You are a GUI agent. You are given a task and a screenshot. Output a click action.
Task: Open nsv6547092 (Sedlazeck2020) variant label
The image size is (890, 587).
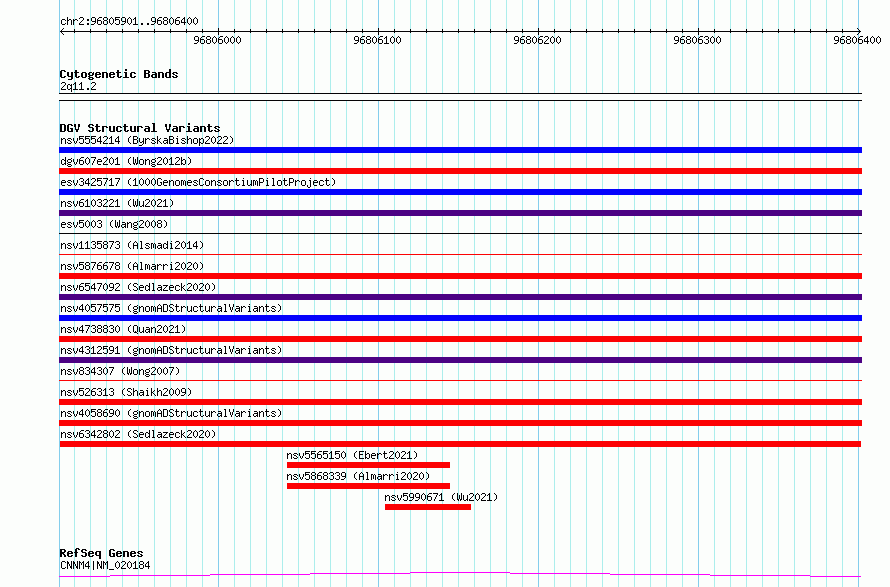click(x=138, y=287)
